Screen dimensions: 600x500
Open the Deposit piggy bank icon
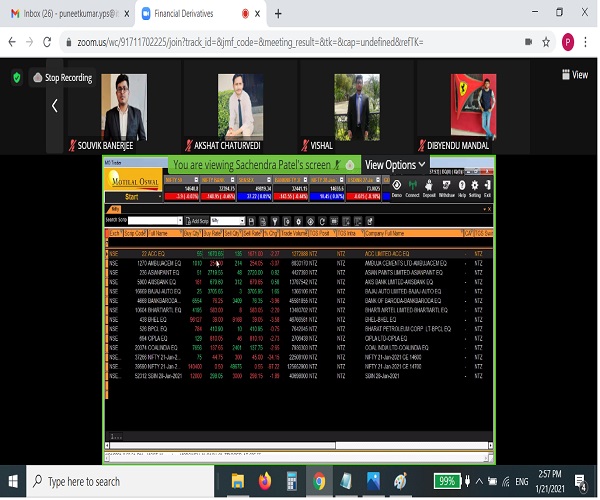[x=429, y=188]
